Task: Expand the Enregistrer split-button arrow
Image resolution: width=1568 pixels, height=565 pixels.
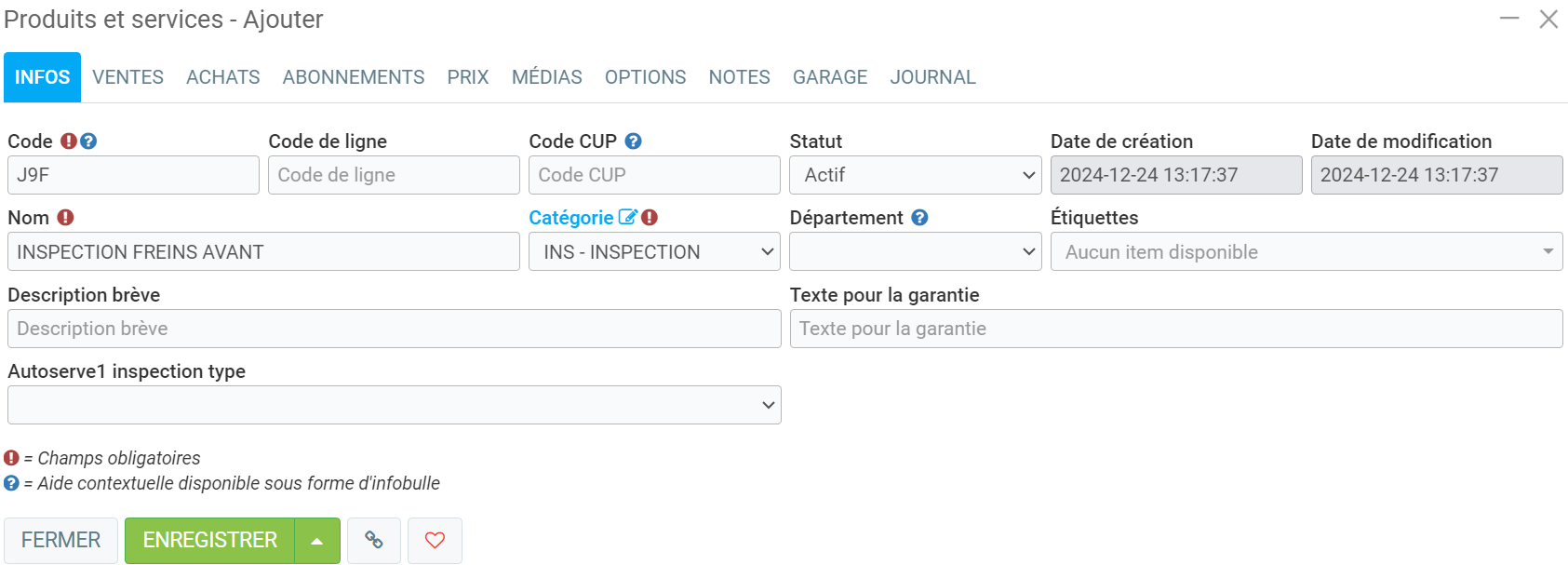Action: [317, 541]
